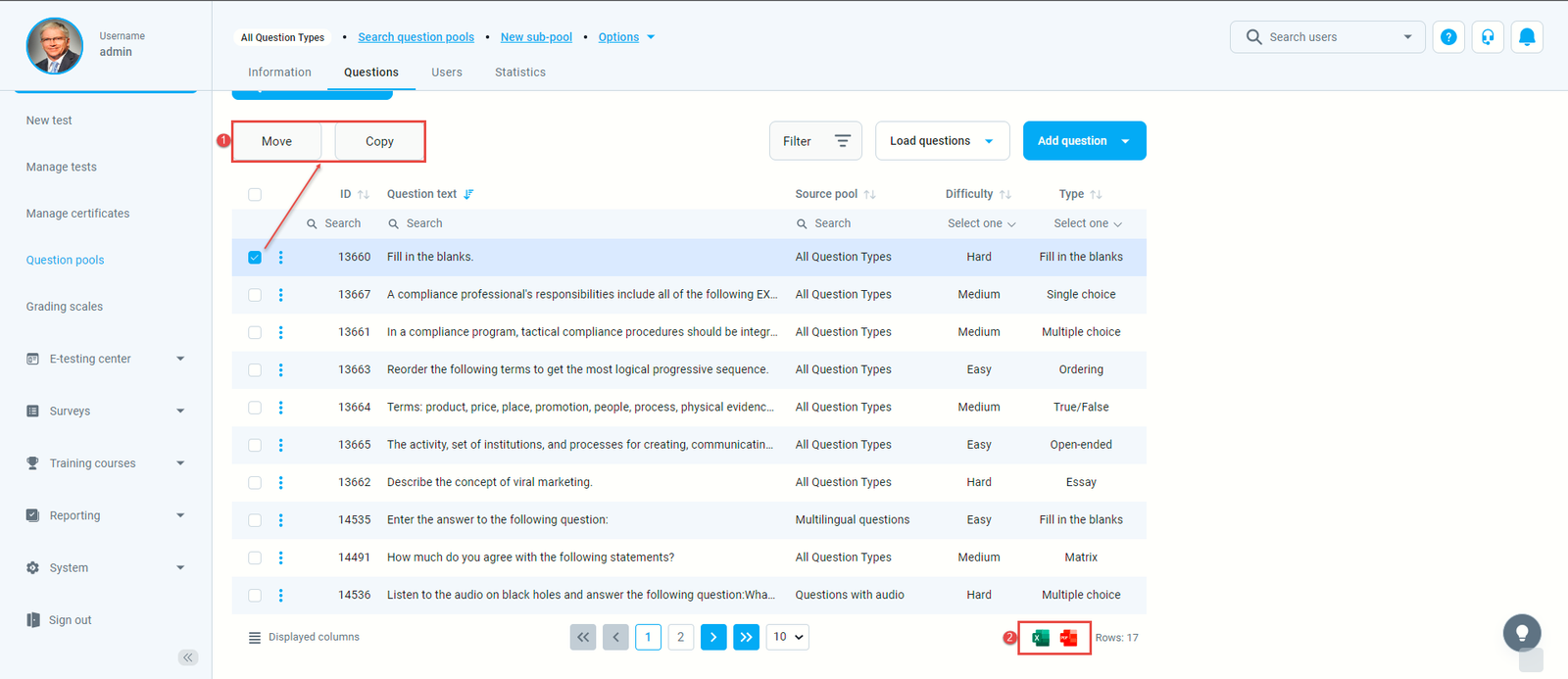
Task: Open the notifications bell
Action: (1526, 37)
